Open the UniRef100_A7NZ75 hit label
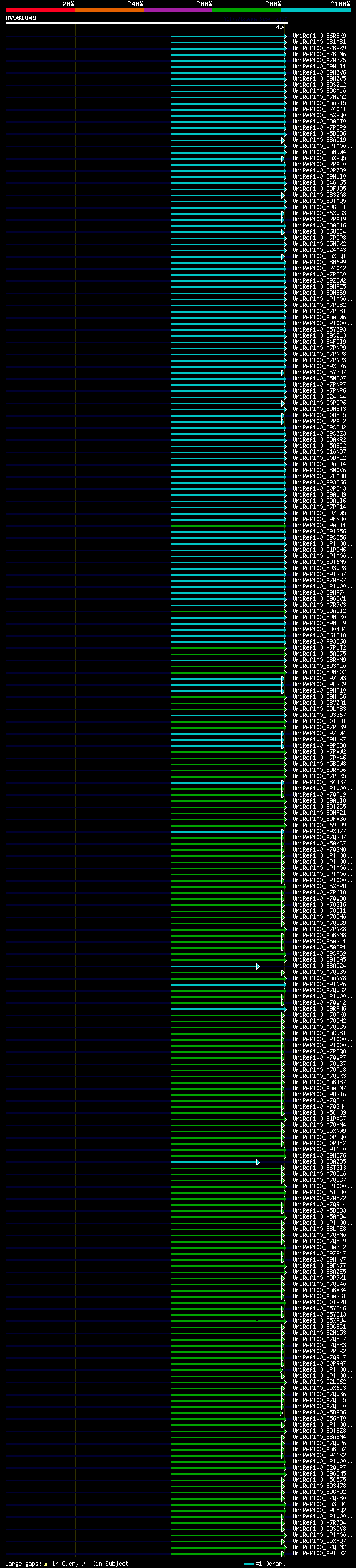The width and height of the screenshot is (356, 1568). click(x=319, y=60)
